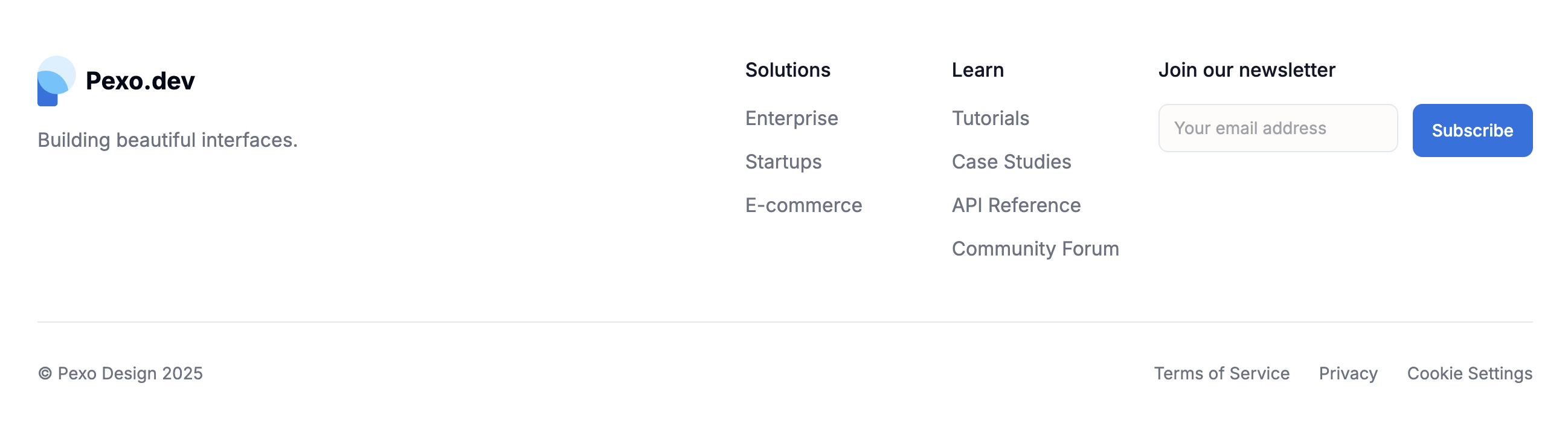
Task: Click the Building beautiful interfaces tagline
Action: coord(167,140)
